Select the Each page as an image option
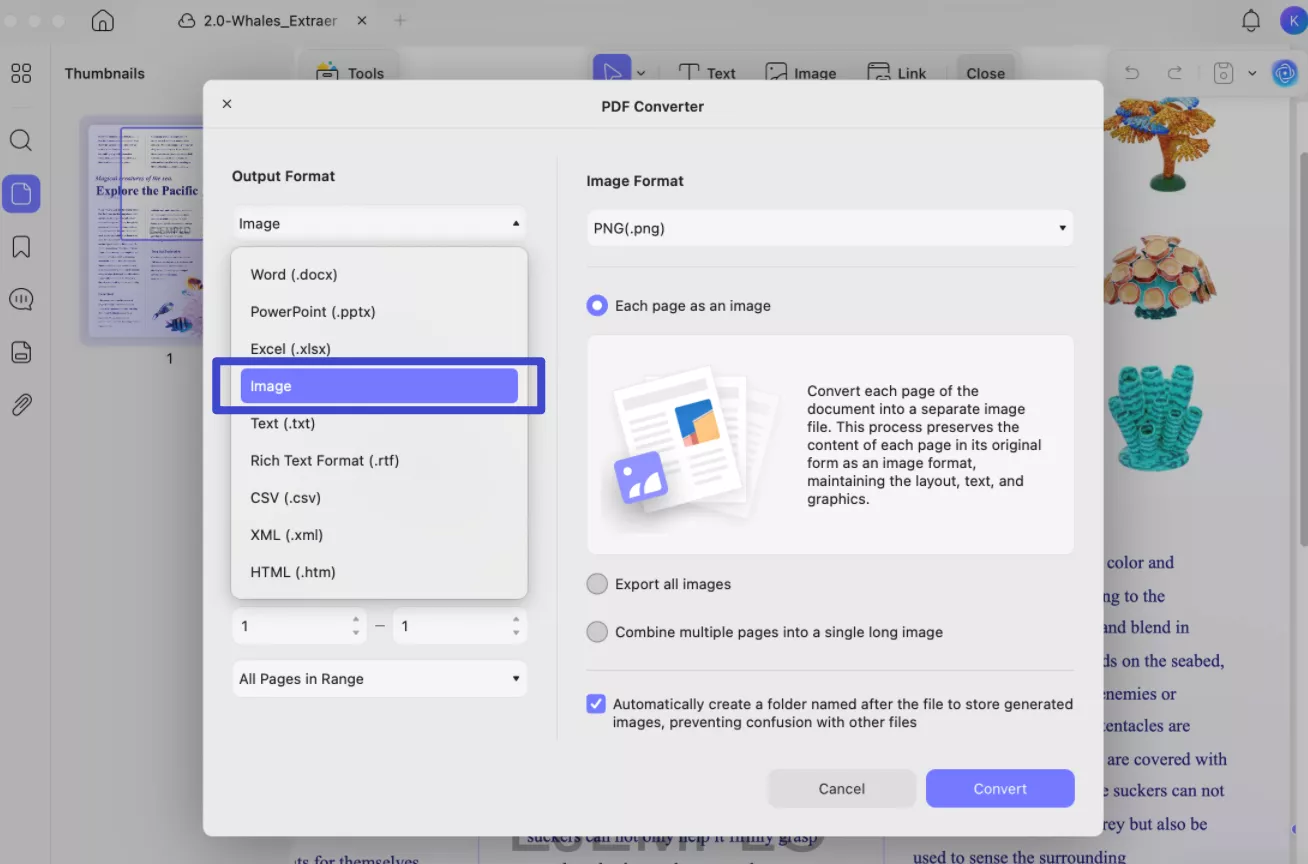1308x864 pixels. 597,305
